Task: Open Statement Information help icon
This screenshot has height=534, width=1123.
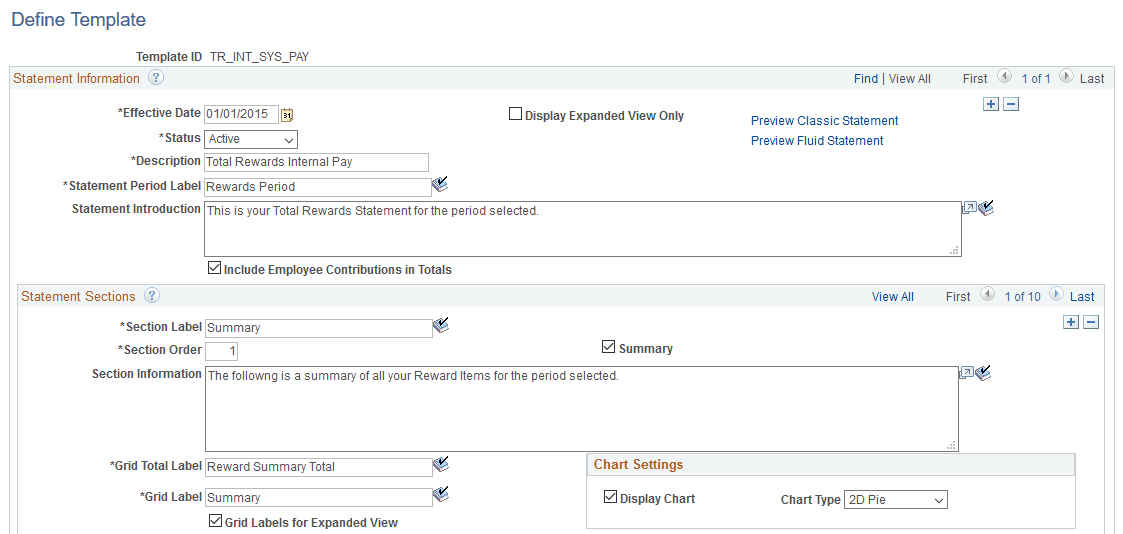Action: click(155, 78)
